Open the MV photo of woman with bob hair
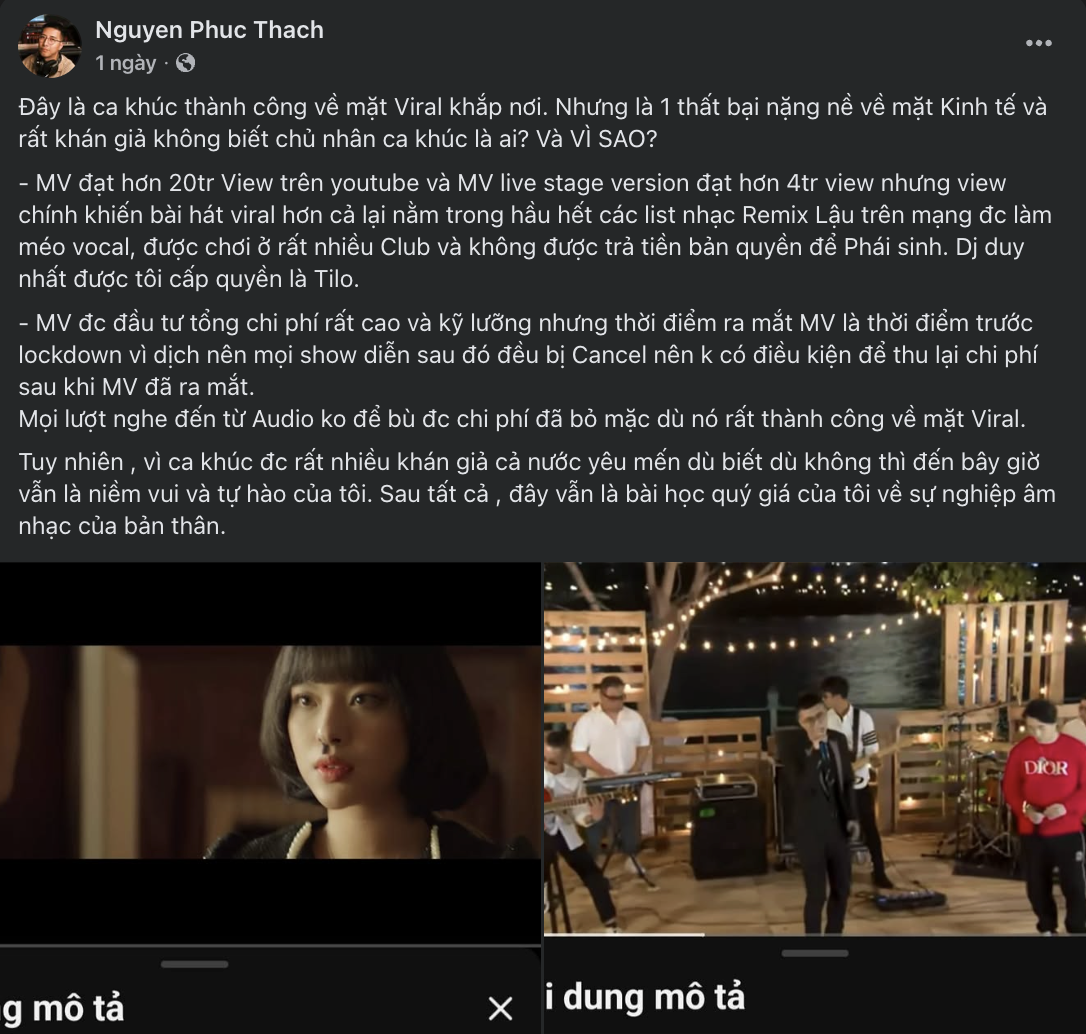This screenshot has width=1086, height=1034. click(x=270, y=752)
